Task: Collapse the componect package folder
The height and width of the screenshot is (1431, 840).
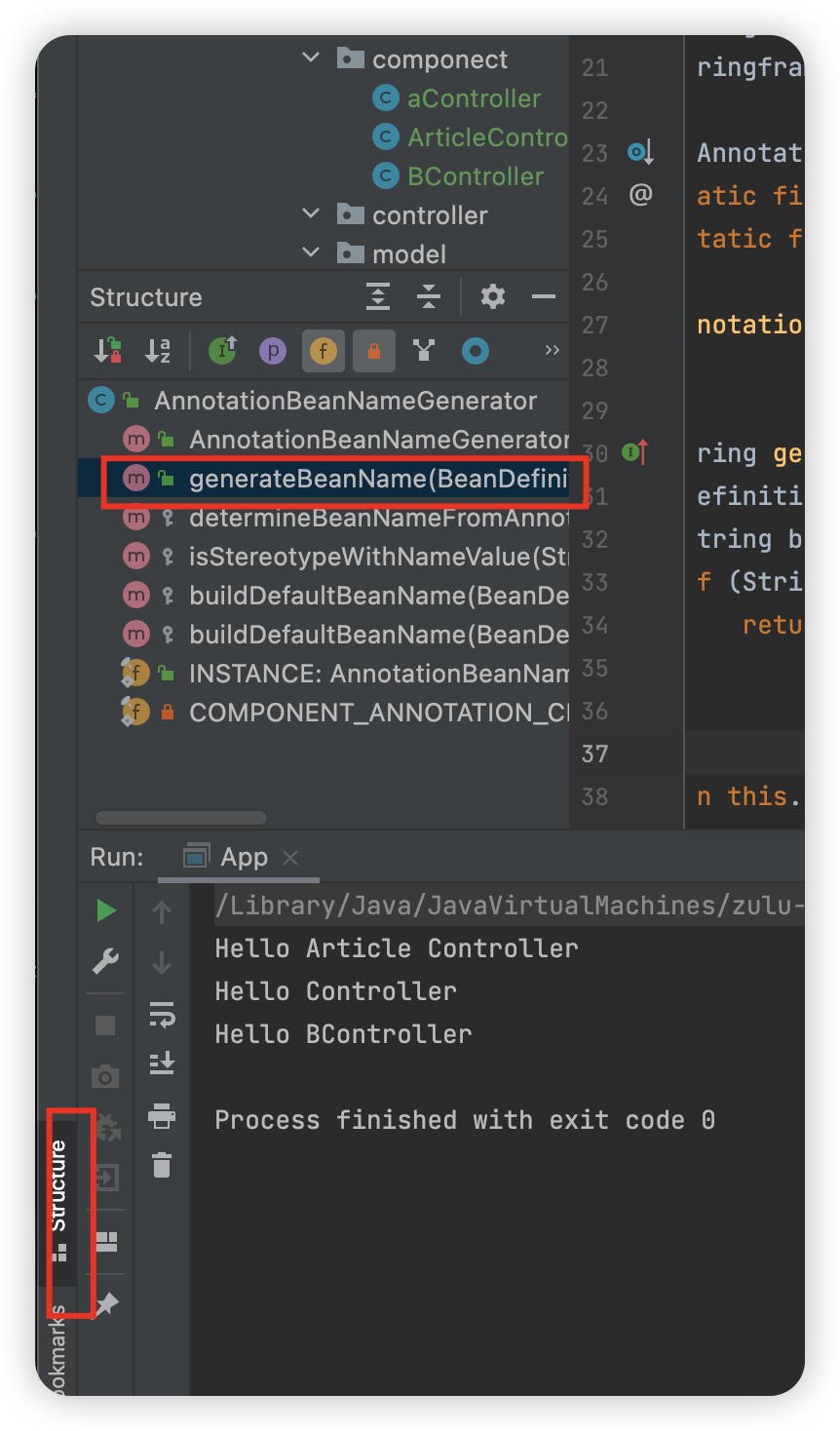Action: pos(310,58)
